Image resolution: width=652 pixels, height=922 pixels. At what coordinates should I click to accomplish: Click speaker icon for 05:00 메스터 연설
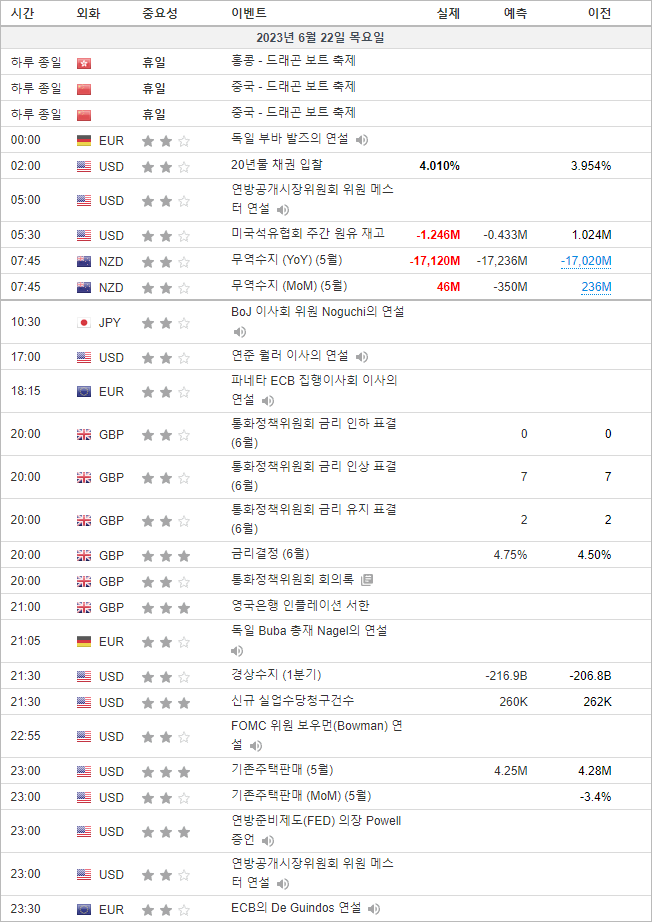pos(283,210)
